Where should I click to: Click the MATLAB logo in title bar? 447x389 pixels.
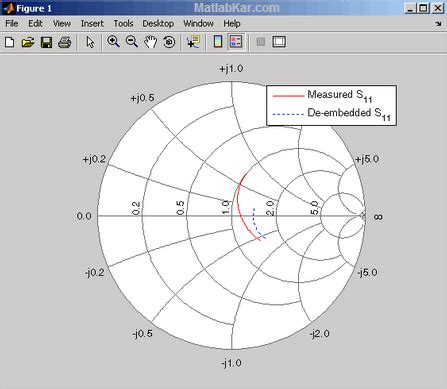coord(8,8)
